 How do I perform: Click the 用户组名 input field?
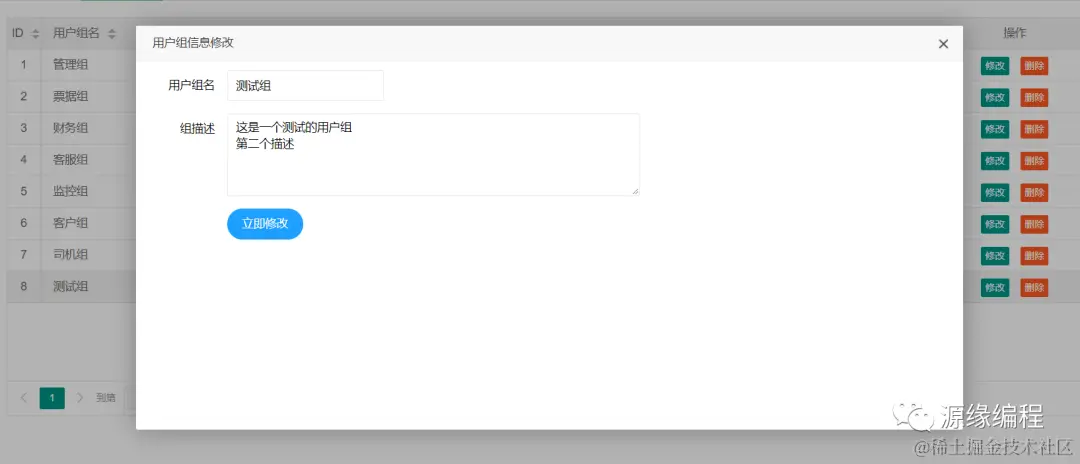pos(305,85)
